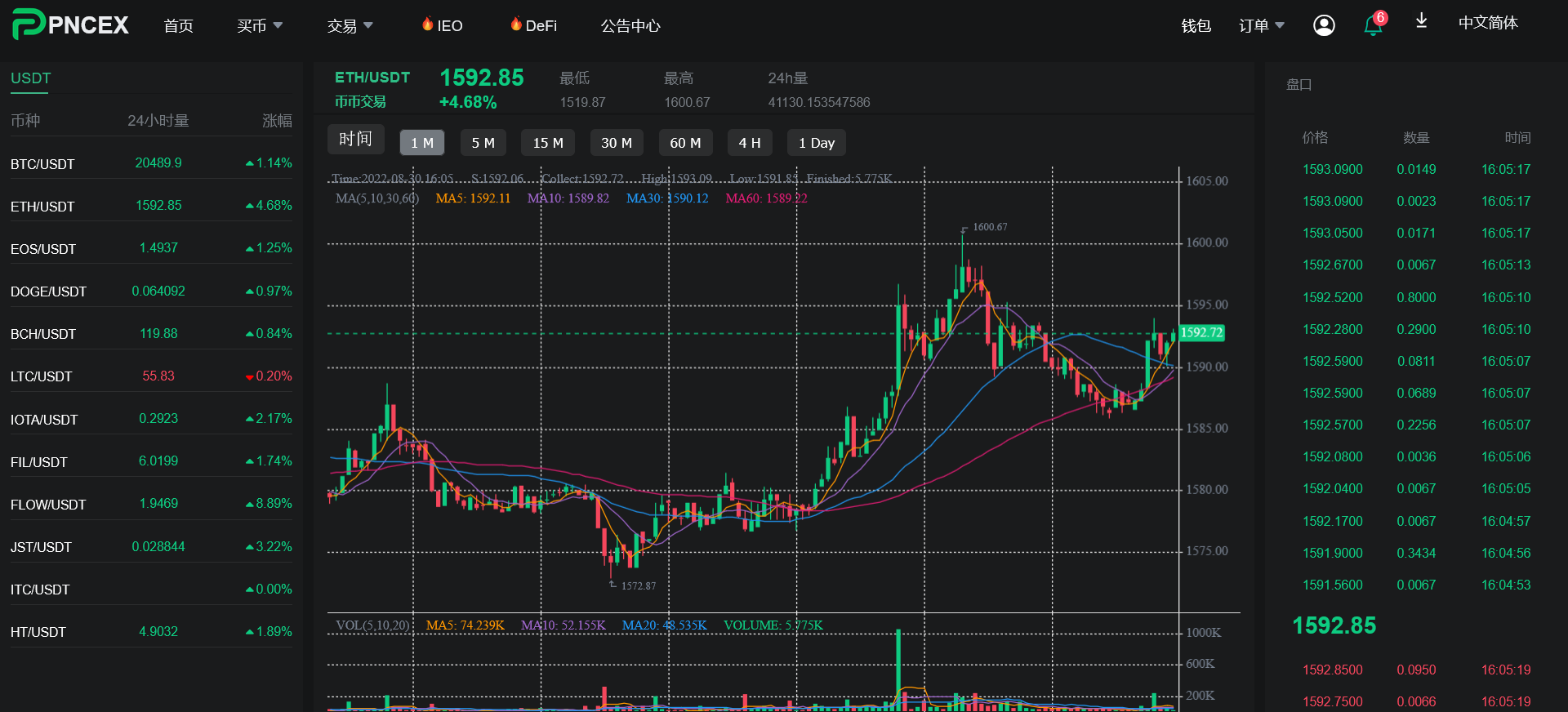Switch chart to 15 M interval
This screenshot has height=712, width=1568.
548,143
